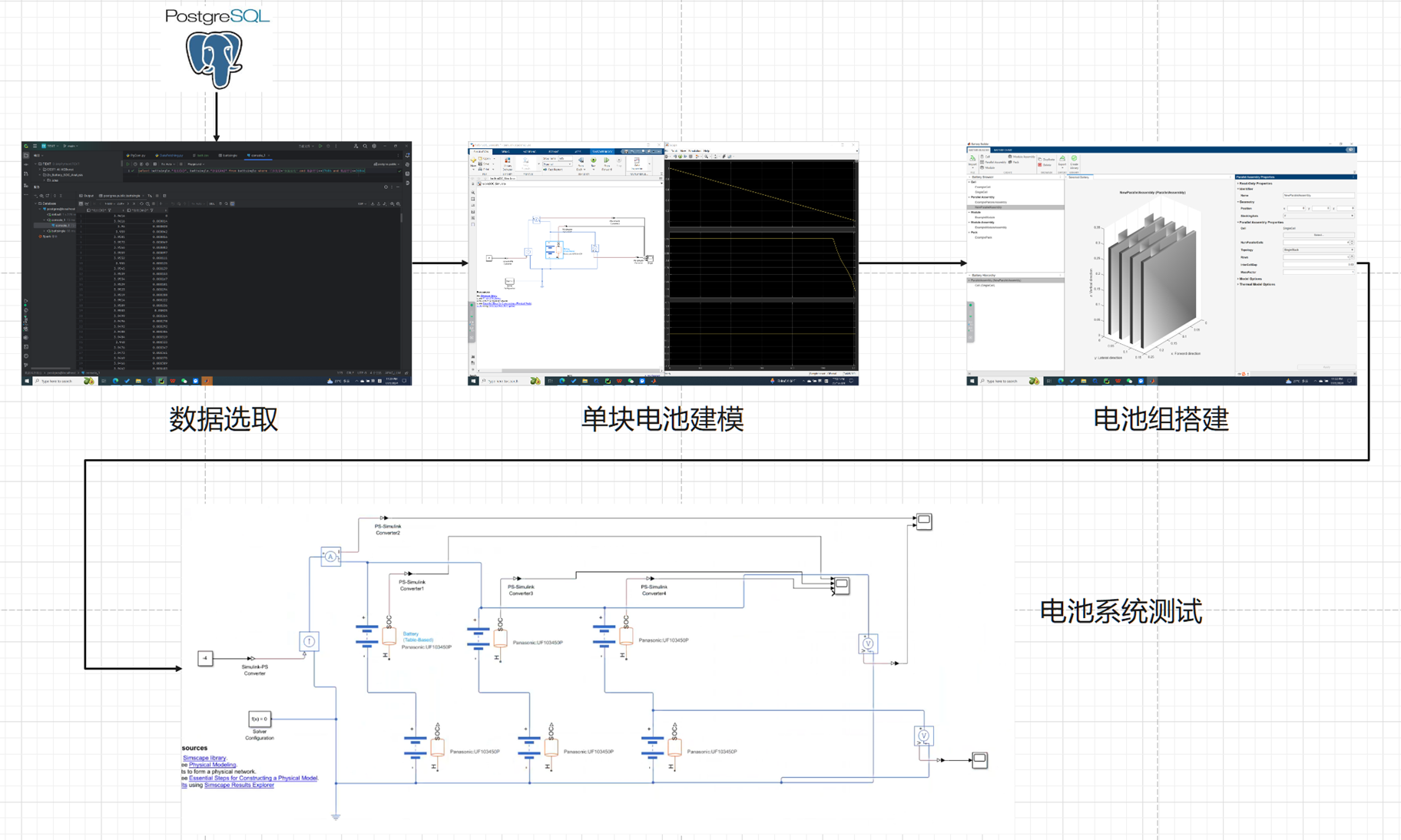Open the top-right scope block
The image size is (1401, 840).
point(924,521)
